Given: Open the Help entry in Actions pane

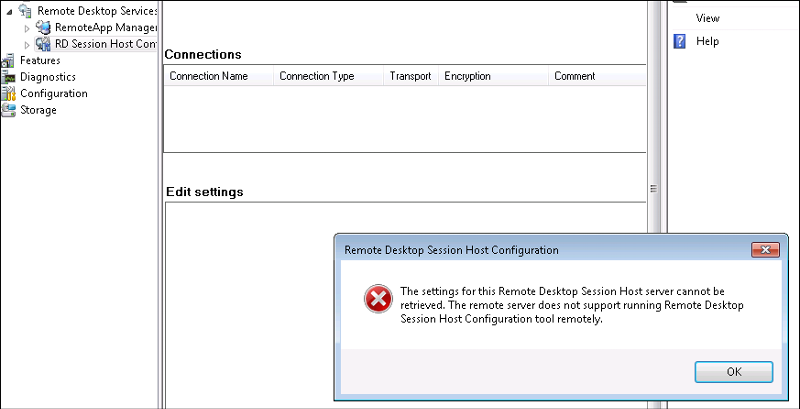Looking at the screenshot, I should [708, 41].
